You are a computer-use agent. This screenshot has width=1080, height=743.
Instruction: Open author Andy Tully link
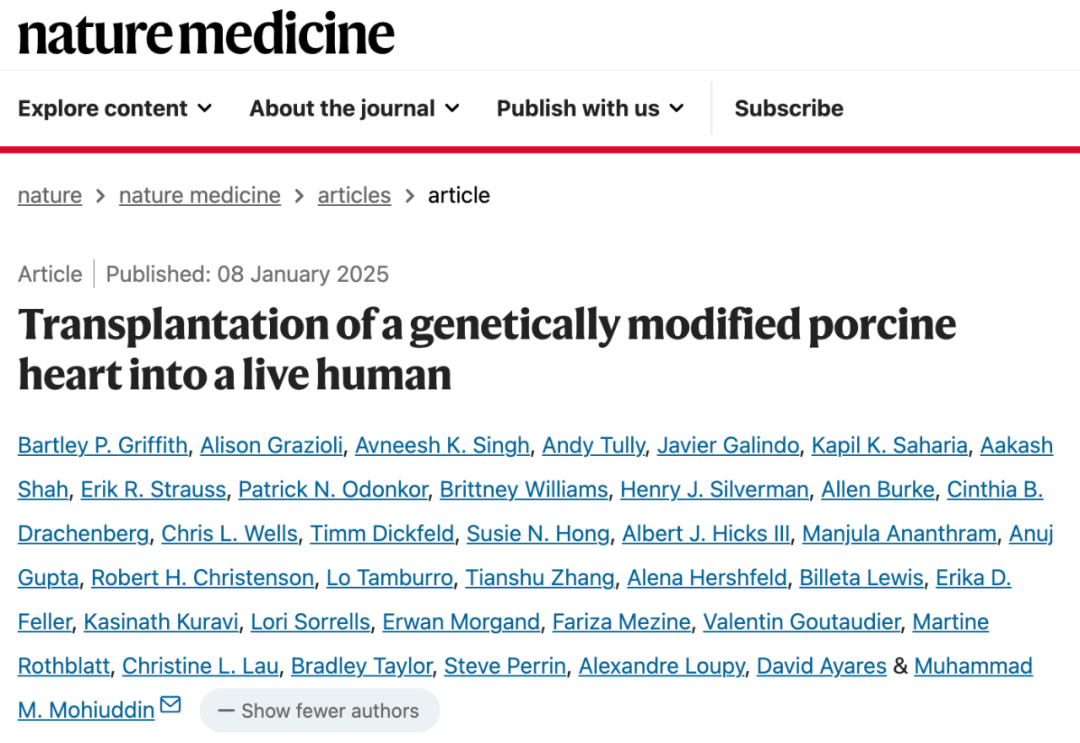coord(594,446)
